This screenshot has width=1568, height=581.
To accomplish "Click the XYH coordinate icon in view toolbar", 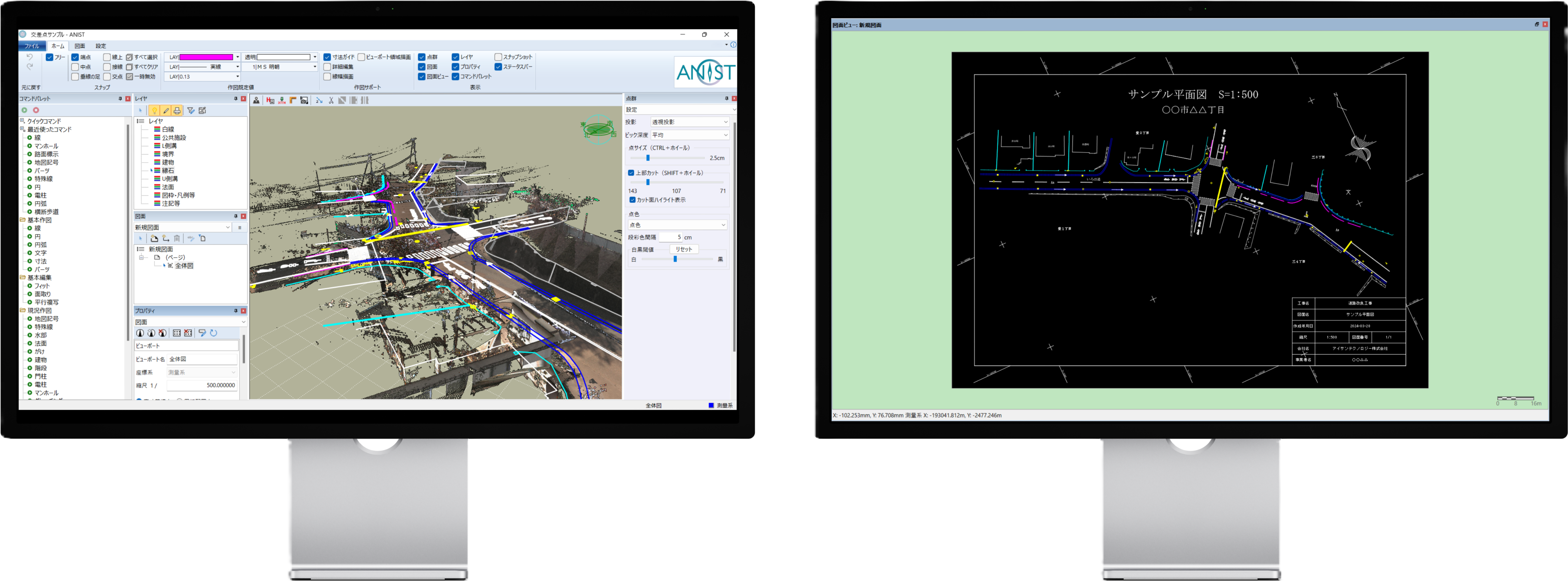I will tap(282, 100).
